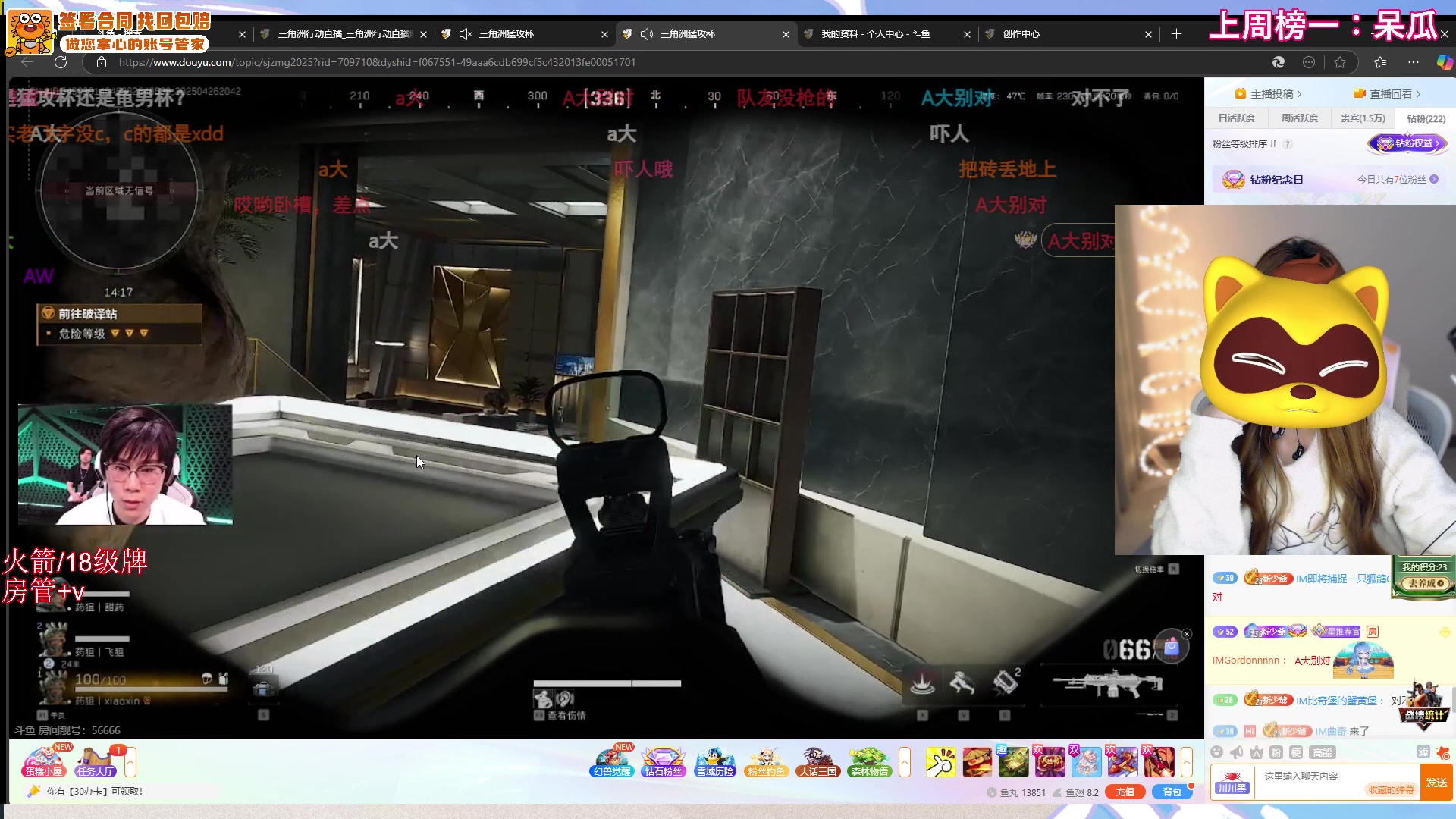
Task: Open the 森林物语 game icon
Action: pyautogui.click(x=869, y=761)
